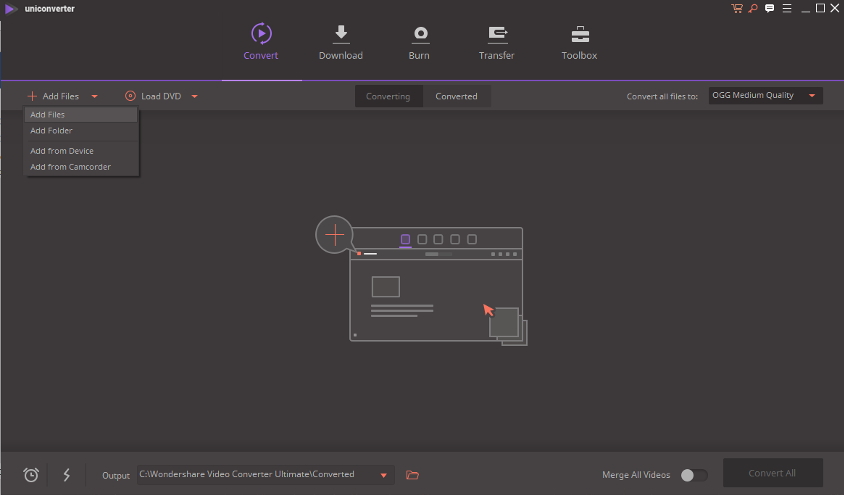
Task: Click the high speed lightning icon
Action: (x=67, y=475)
